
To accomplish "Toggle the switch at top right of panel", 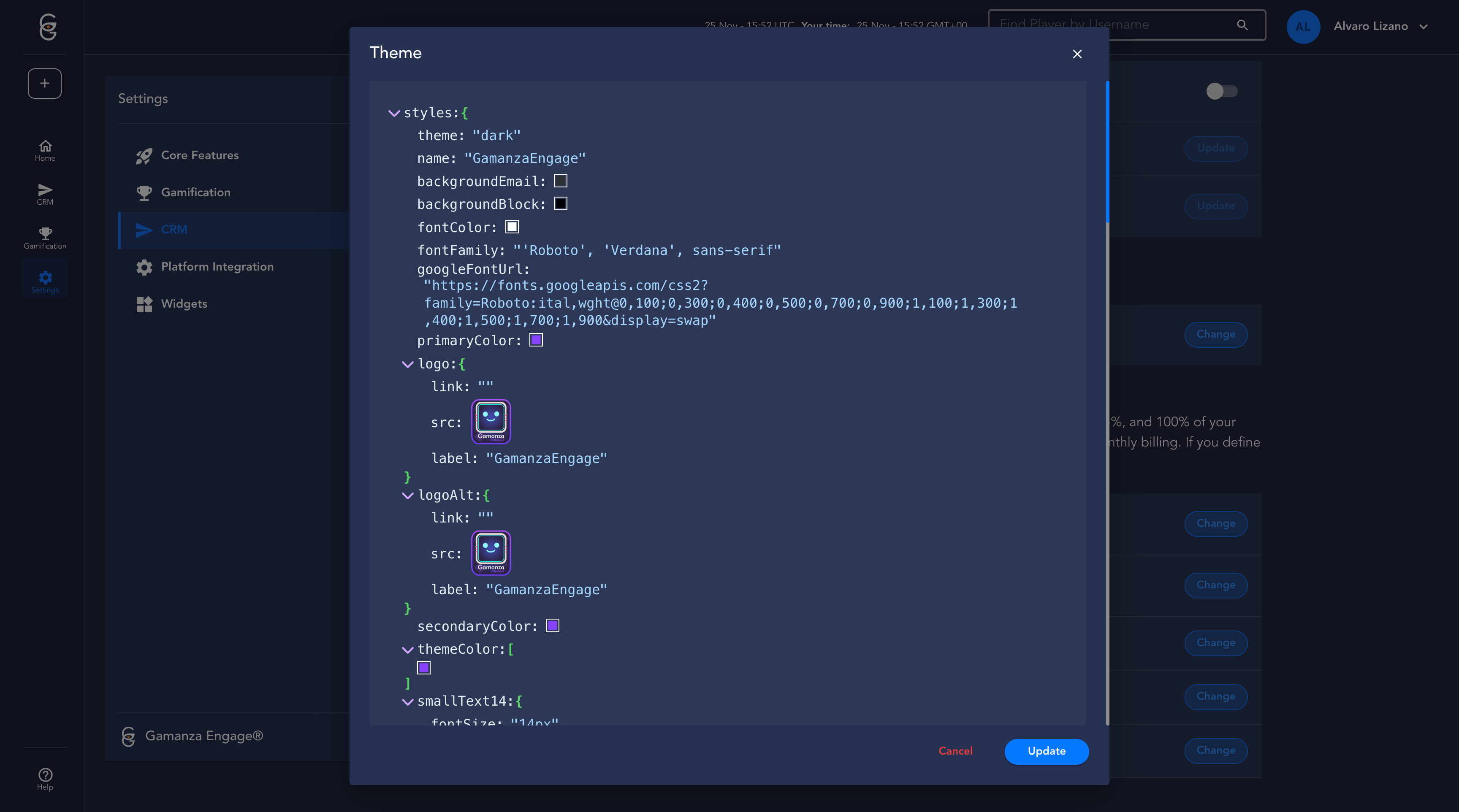I will 1221,91.
